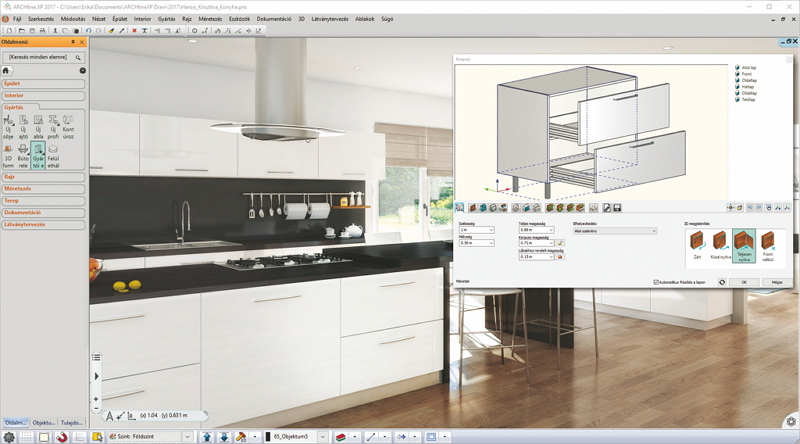Image resolution: width=800 pixels, height=444 pixels.
Task: Expand the Interior section in side menu
Action: [43, 95]
